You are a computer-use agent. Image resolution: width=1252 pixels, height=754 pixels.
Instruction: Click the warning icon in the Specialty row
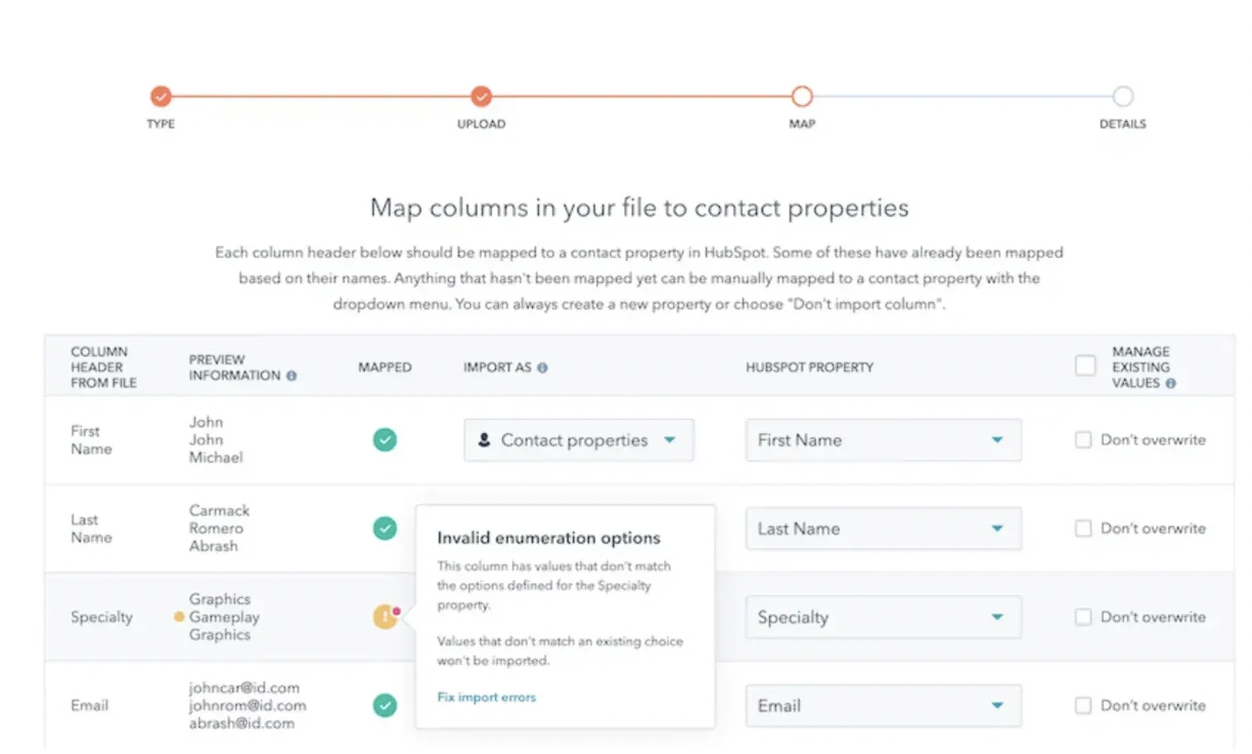pyautogui.click(x=385, y=617)
